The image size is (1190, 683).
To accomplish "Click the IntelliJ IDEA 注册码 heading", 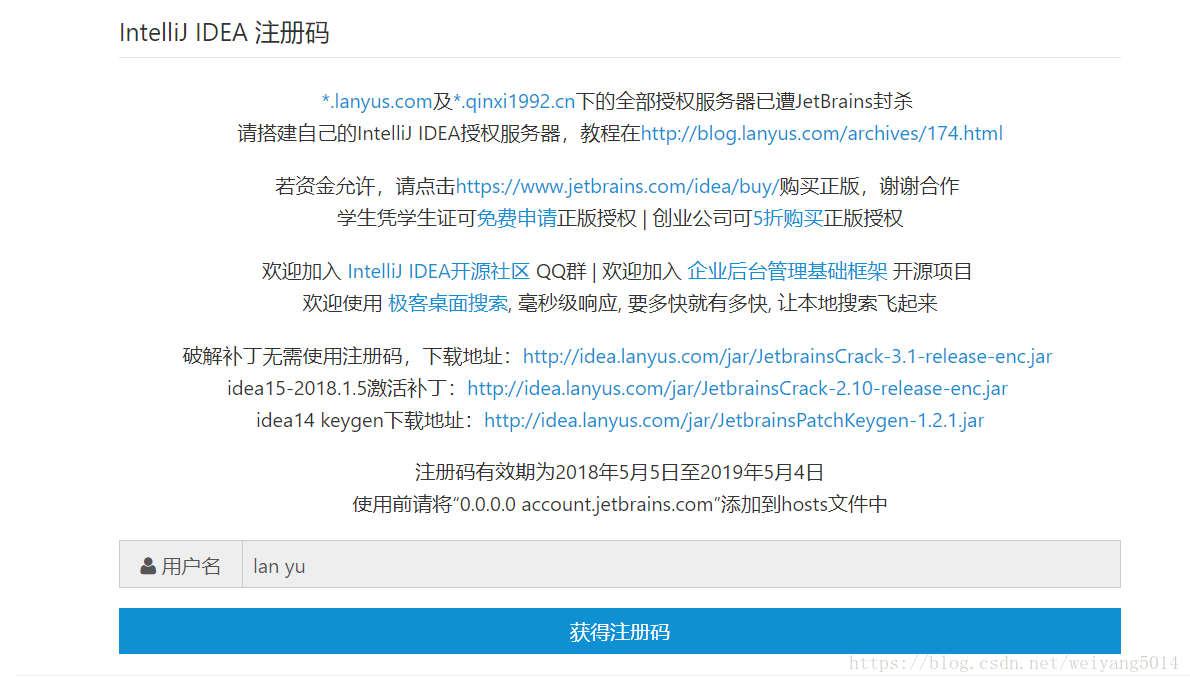I will tap(224, 33).
